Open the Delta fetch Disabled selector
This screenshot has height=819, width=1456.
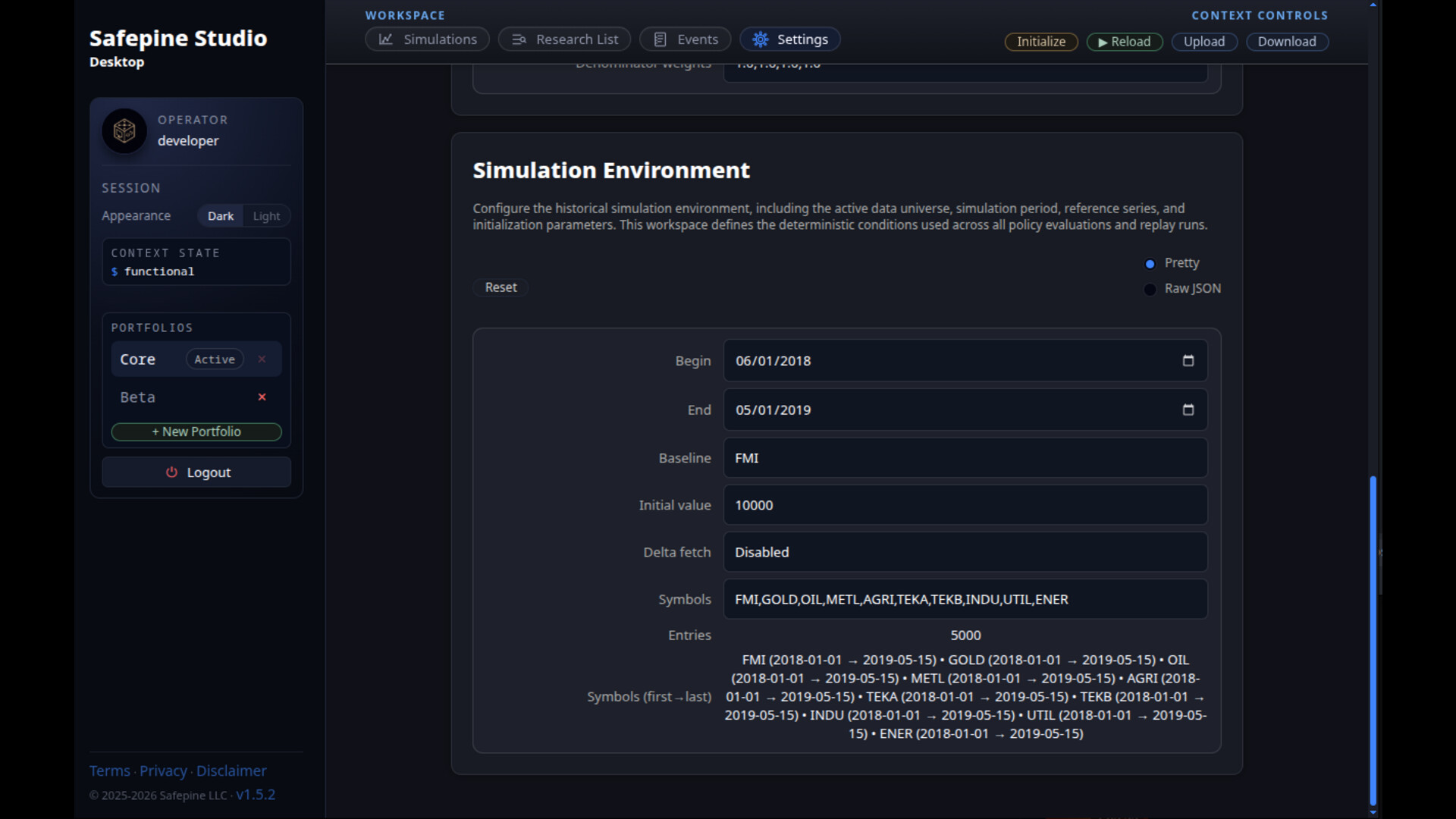965,552
